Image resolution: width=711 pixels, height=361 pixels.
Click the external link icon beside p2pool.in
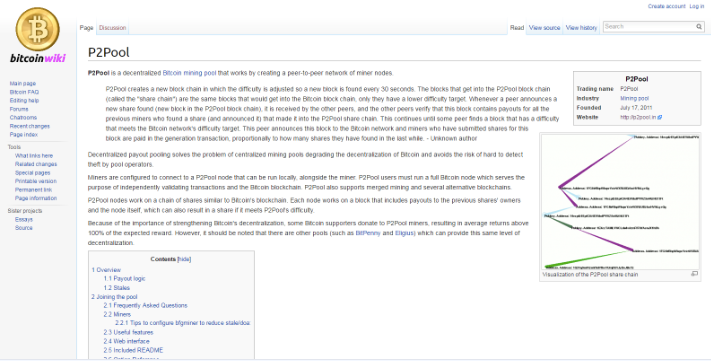[660, 117]
